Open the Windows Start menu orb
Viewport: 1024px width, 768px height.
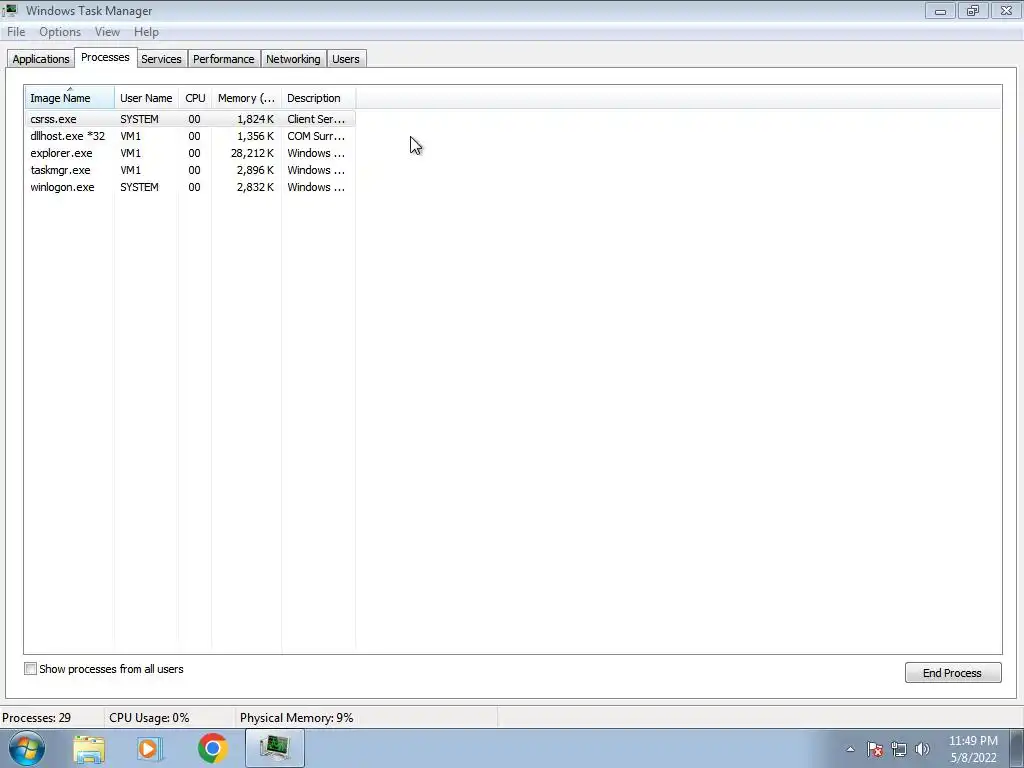[x=26, y=748]
